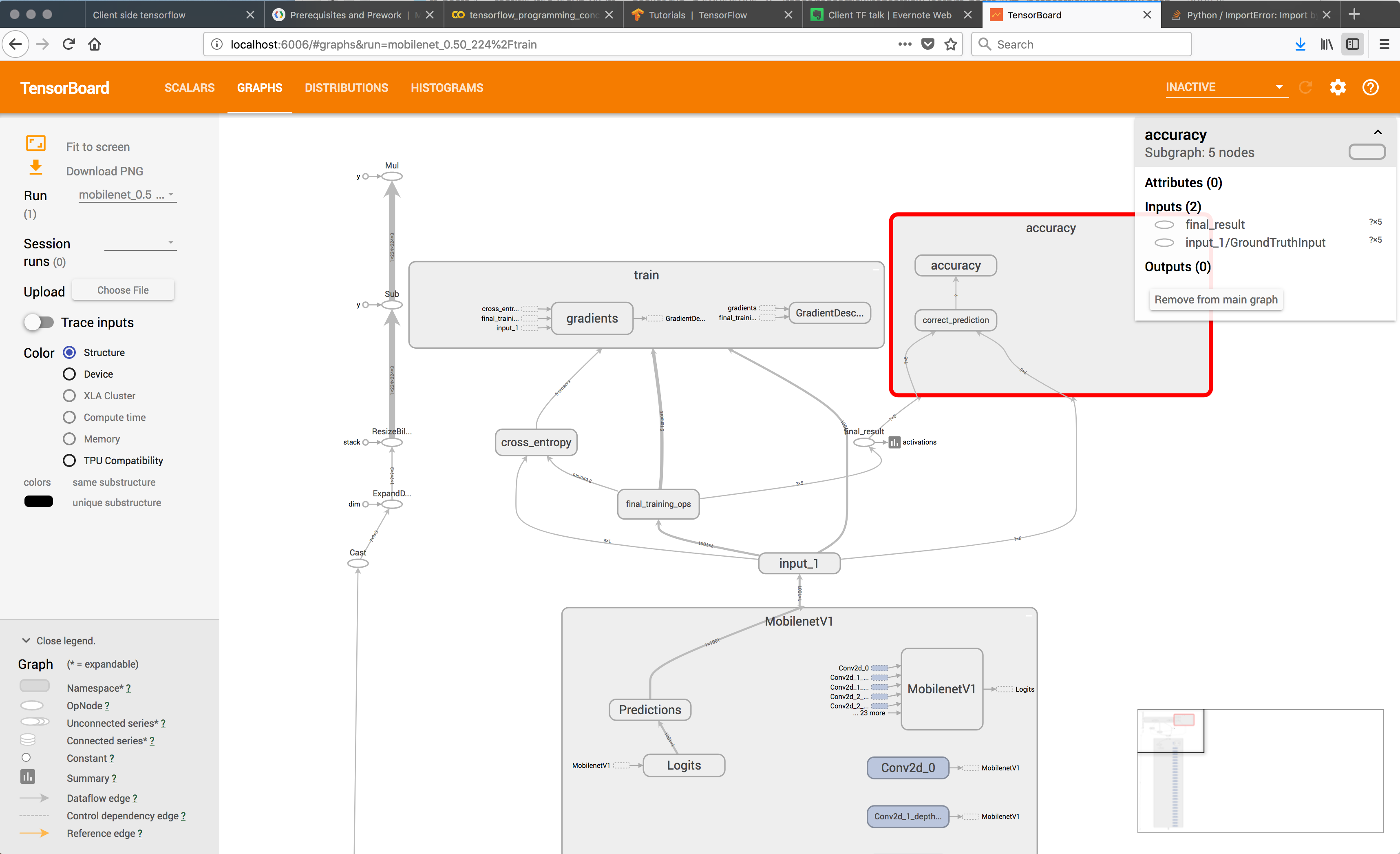The image size is (1400, 854).
Task: Click the Download PNG arrow icon
Action: [35, 168]
